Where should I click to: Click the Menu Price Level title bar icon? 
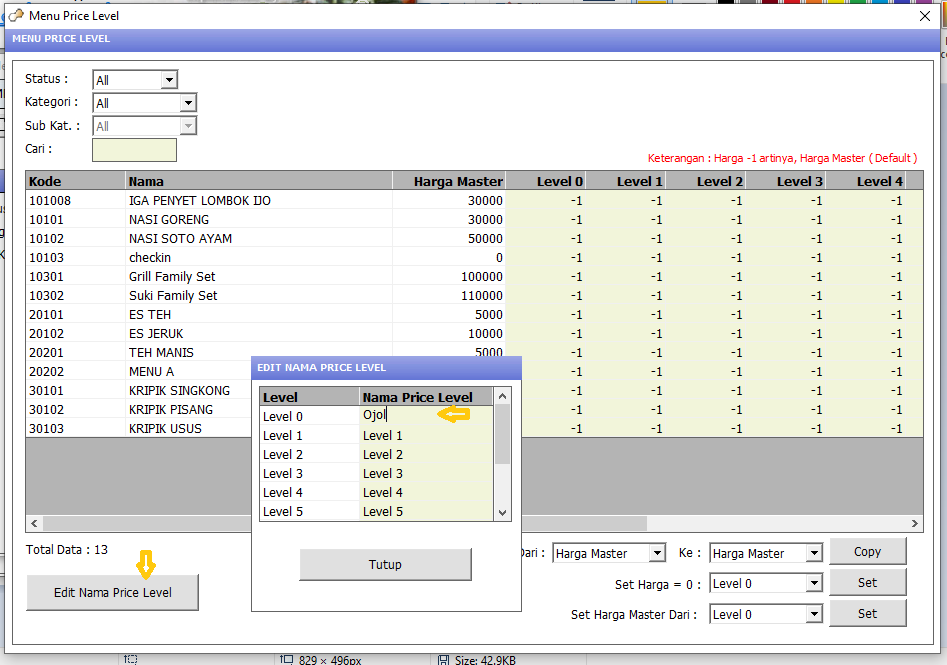coord(16,15)
